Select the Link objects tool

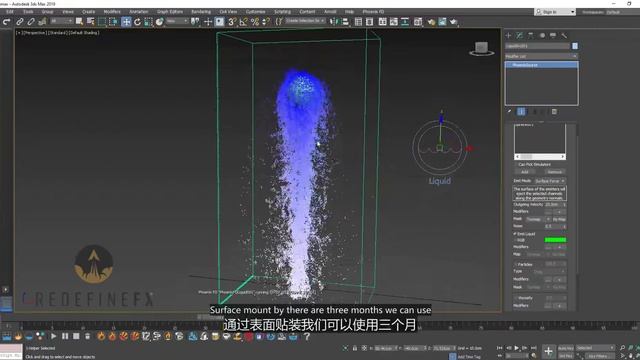(x=20, y=22)
